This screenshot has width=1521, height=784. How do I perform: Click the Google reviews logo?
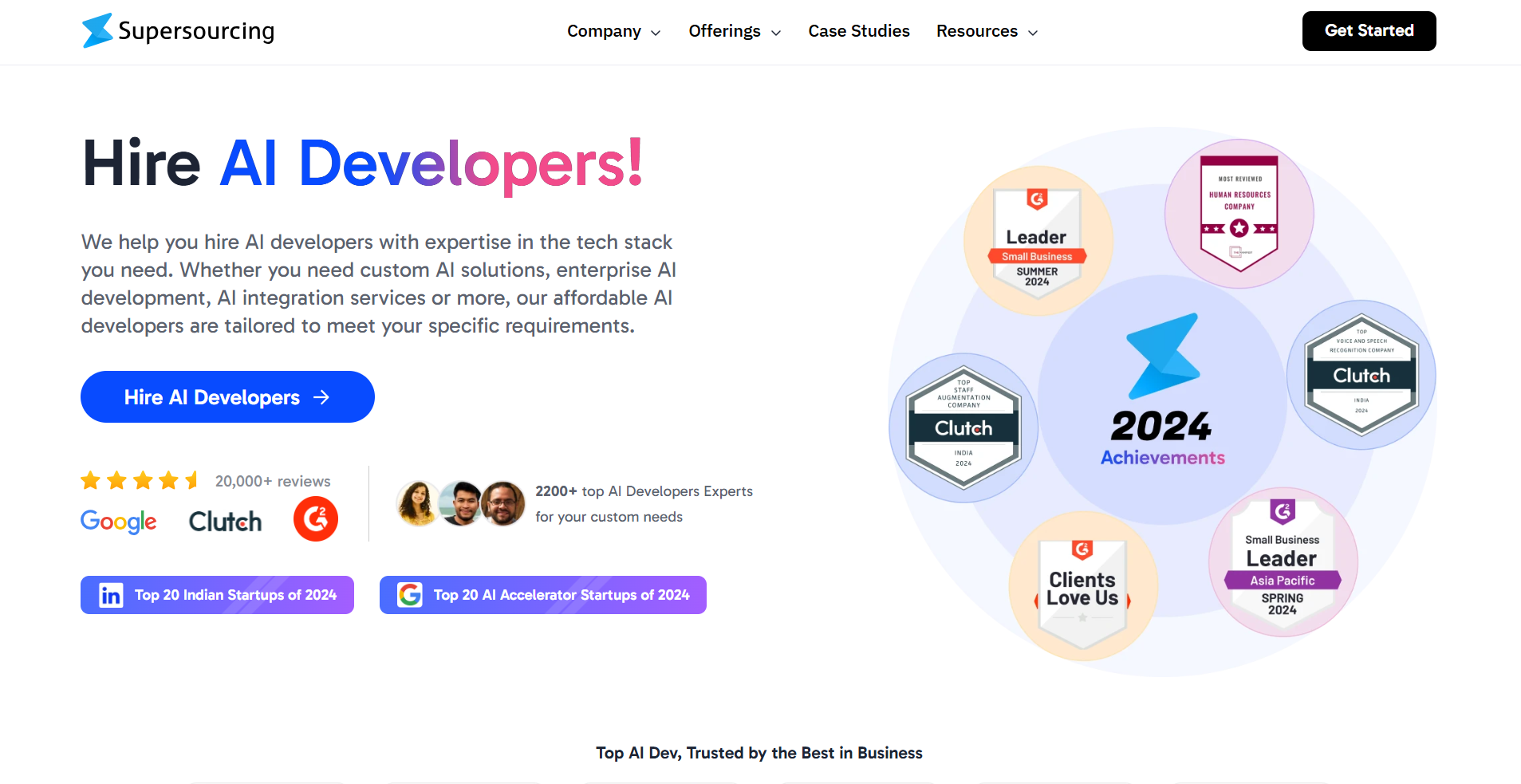119,522
